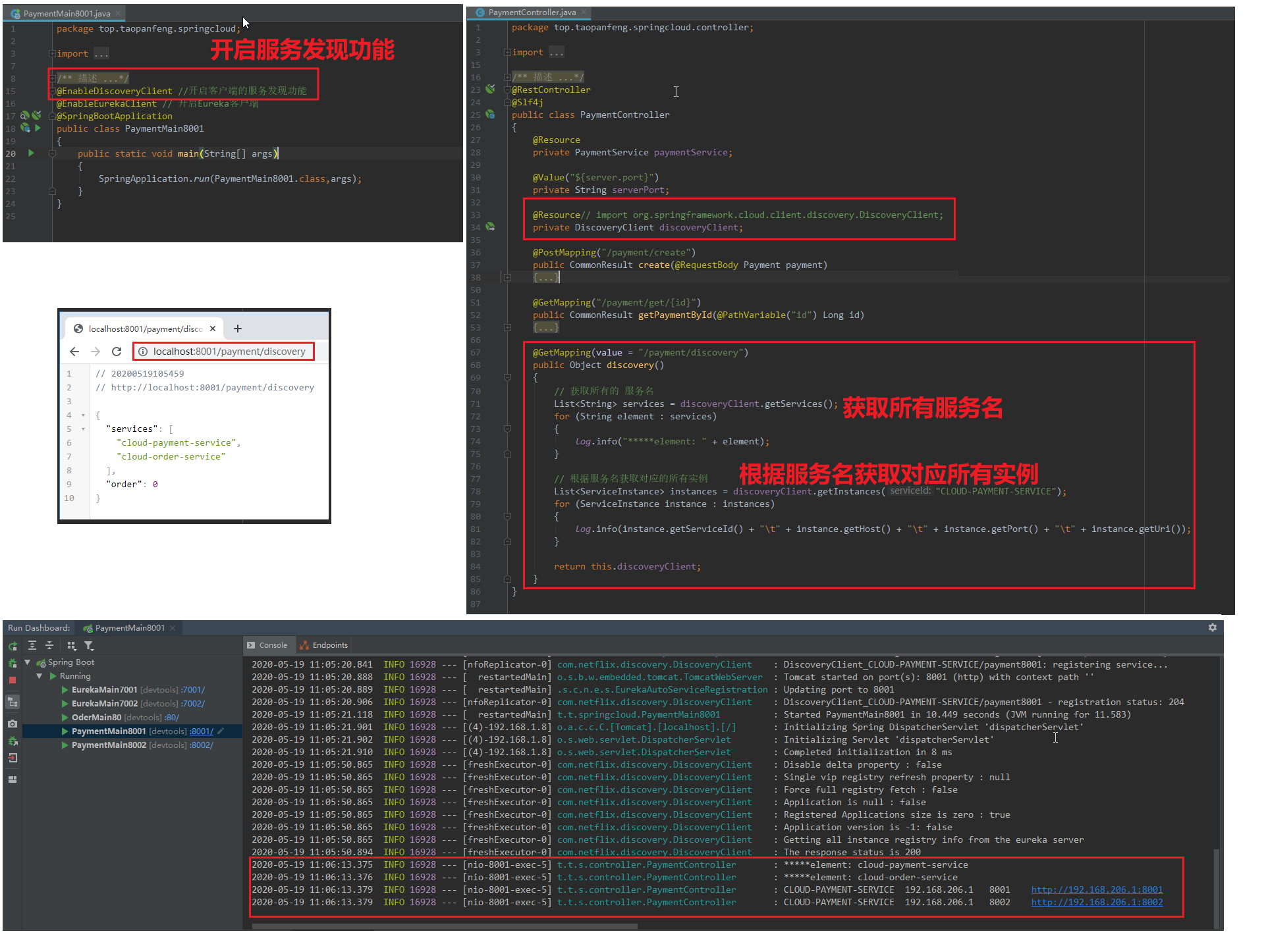Click the Rerun application icon in Run Dashboard

tap(13, 647)
